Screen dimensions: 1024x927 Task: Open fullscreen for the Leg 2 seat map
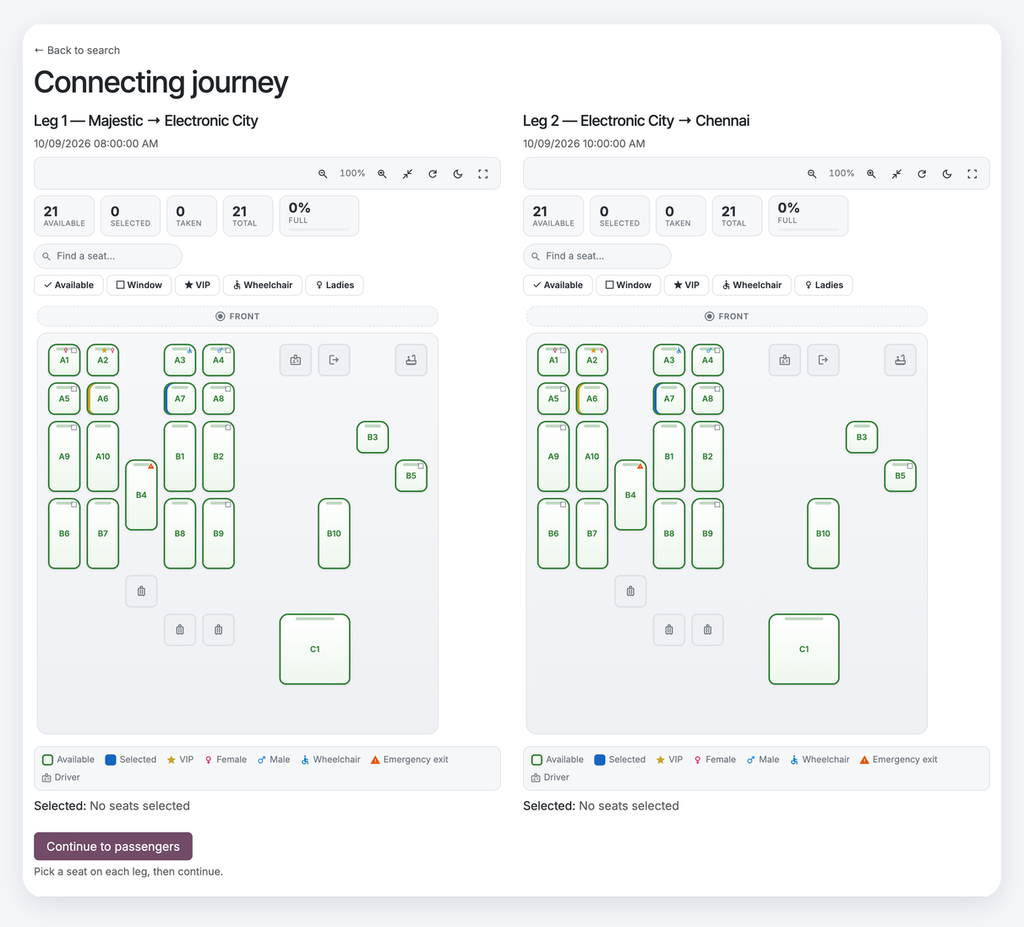tap(972, 174)
